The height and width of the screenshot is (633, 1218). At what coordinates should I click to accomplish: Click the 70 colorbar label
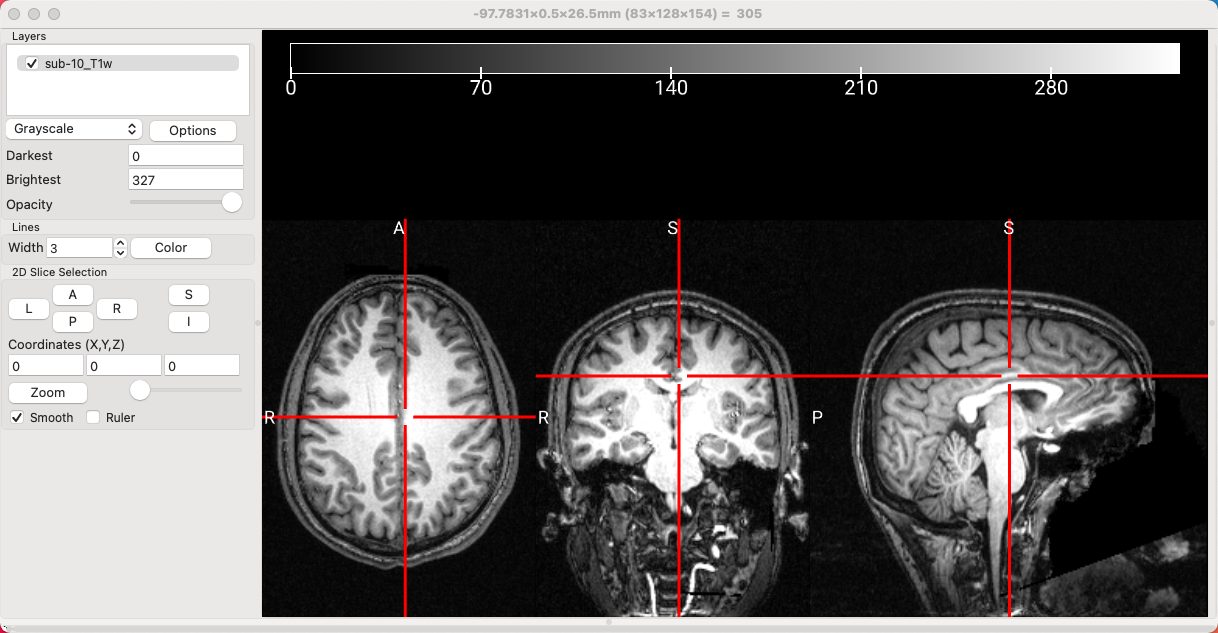[481, 88]
